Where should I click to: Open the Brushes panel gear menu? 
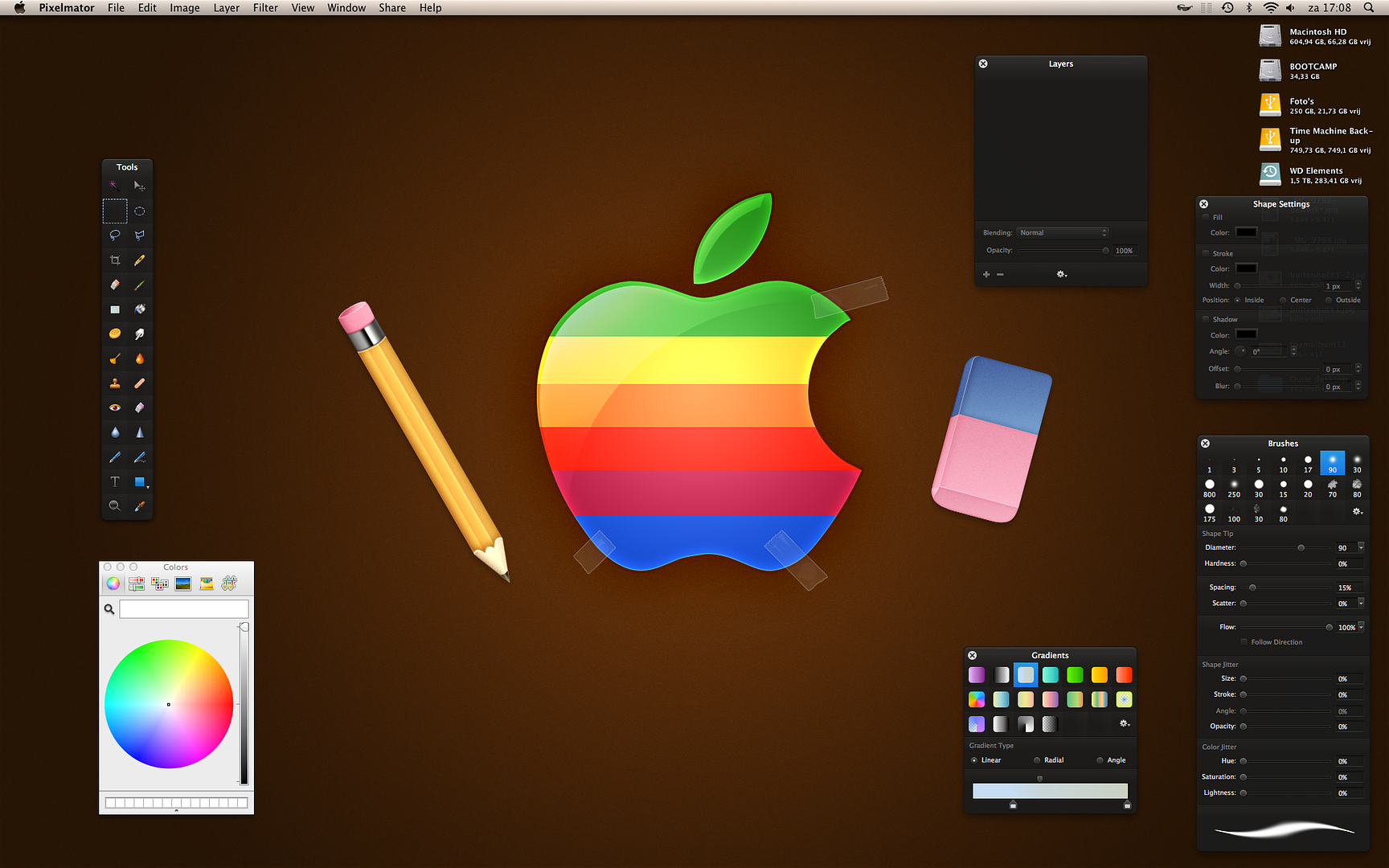pos(1358,512)
